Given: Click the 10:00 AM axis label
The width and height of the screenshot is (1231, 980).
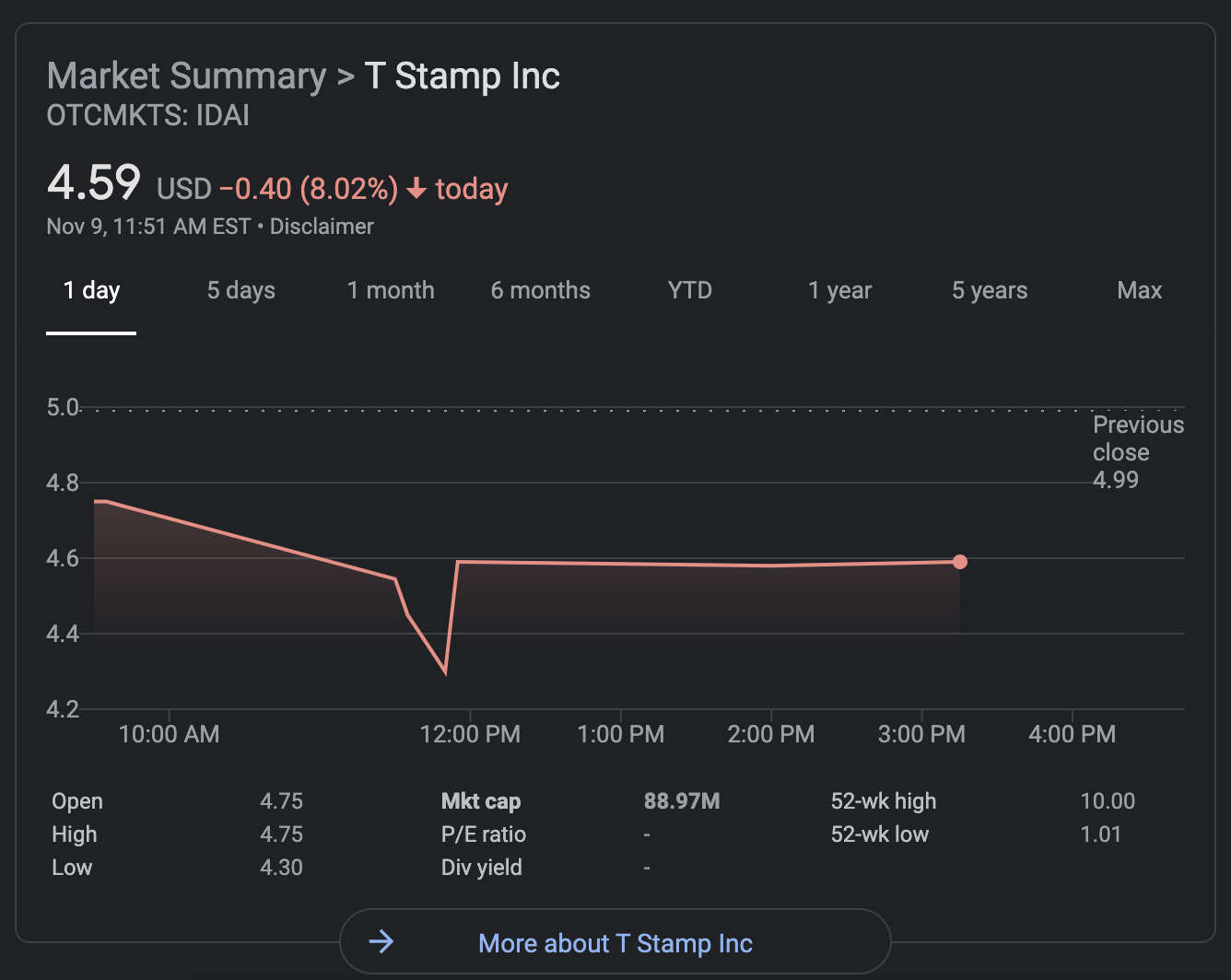Looking at the screenshot, I should pos(170,734).
